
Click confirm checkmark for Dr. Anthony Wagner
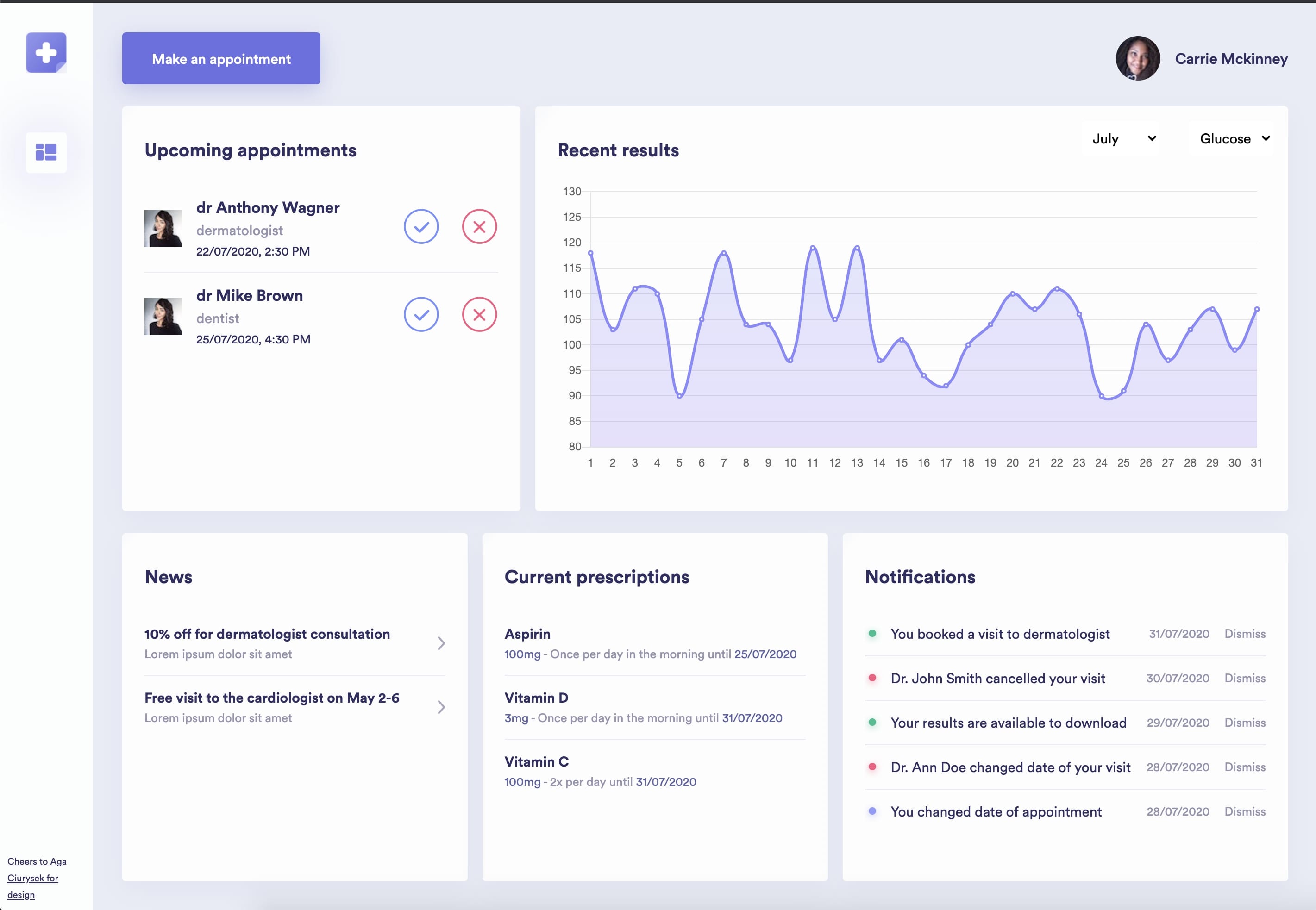point(422,226)
